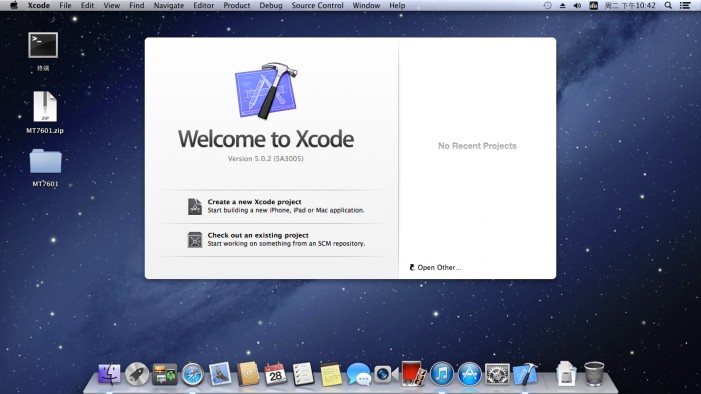The height and width of the screenshot is (394, 701).
Task: Select the MT7601.zip file on desktop
Action: 45,106
